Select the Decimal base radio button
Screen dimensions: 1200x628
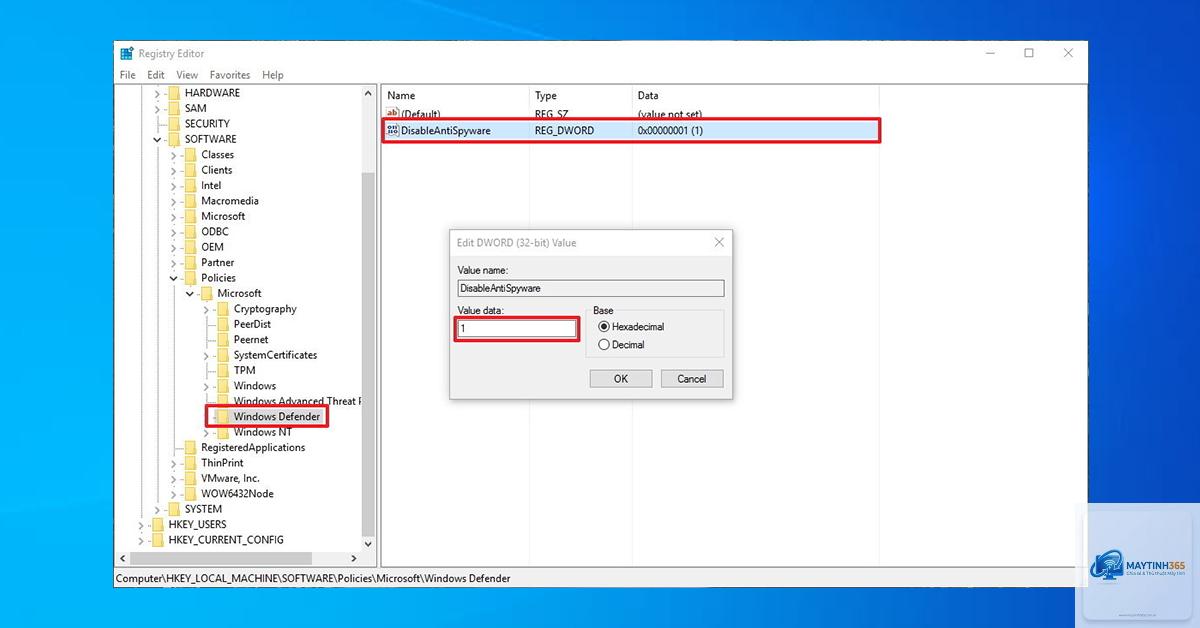603,345
